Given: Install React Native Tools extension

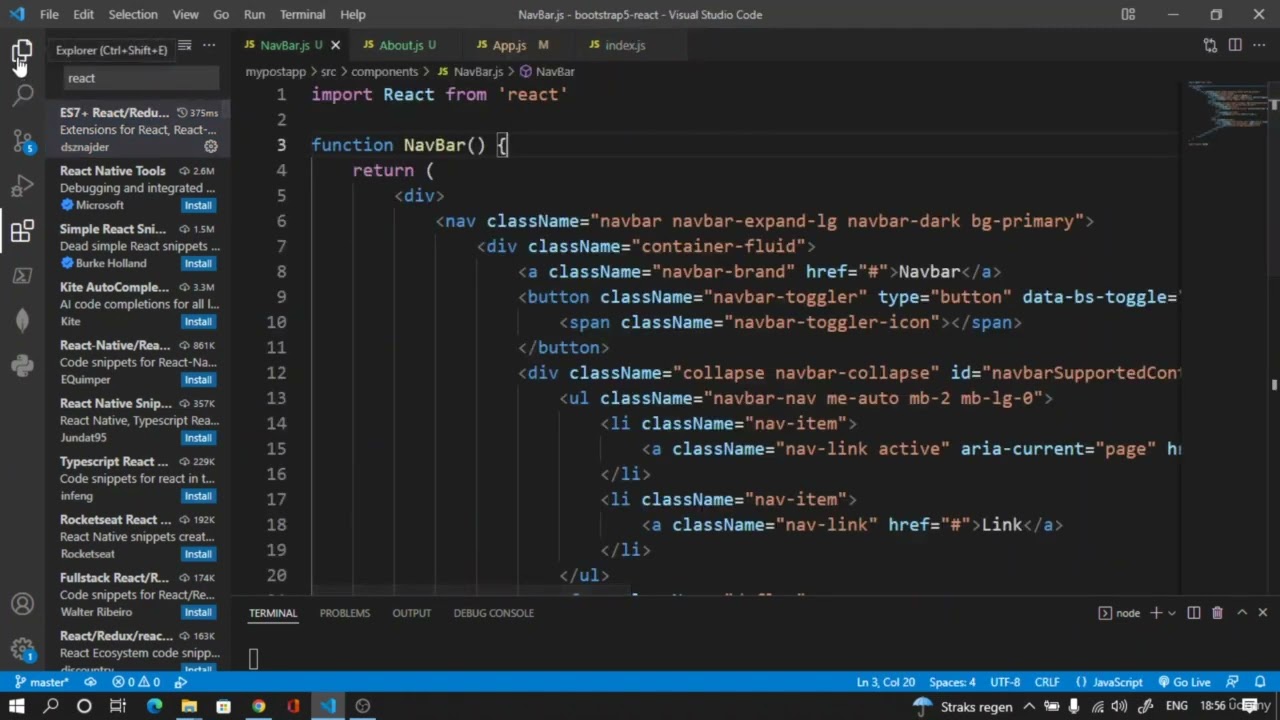Looking at the screenshot, I should 198,205.
